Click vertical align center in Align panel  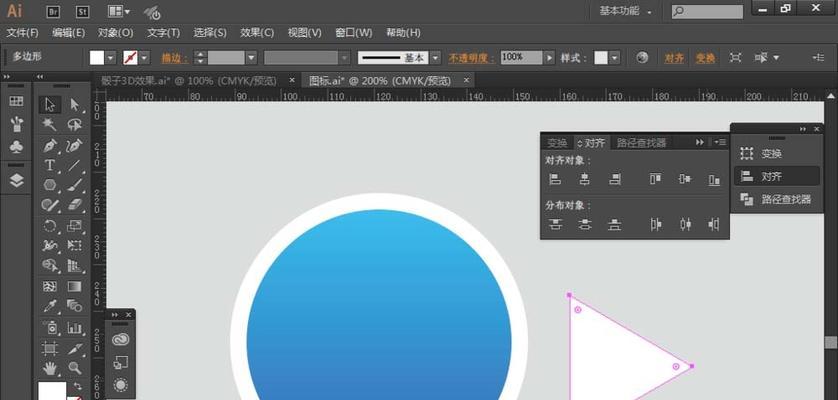pyautogui.click(x=685, y=180)
